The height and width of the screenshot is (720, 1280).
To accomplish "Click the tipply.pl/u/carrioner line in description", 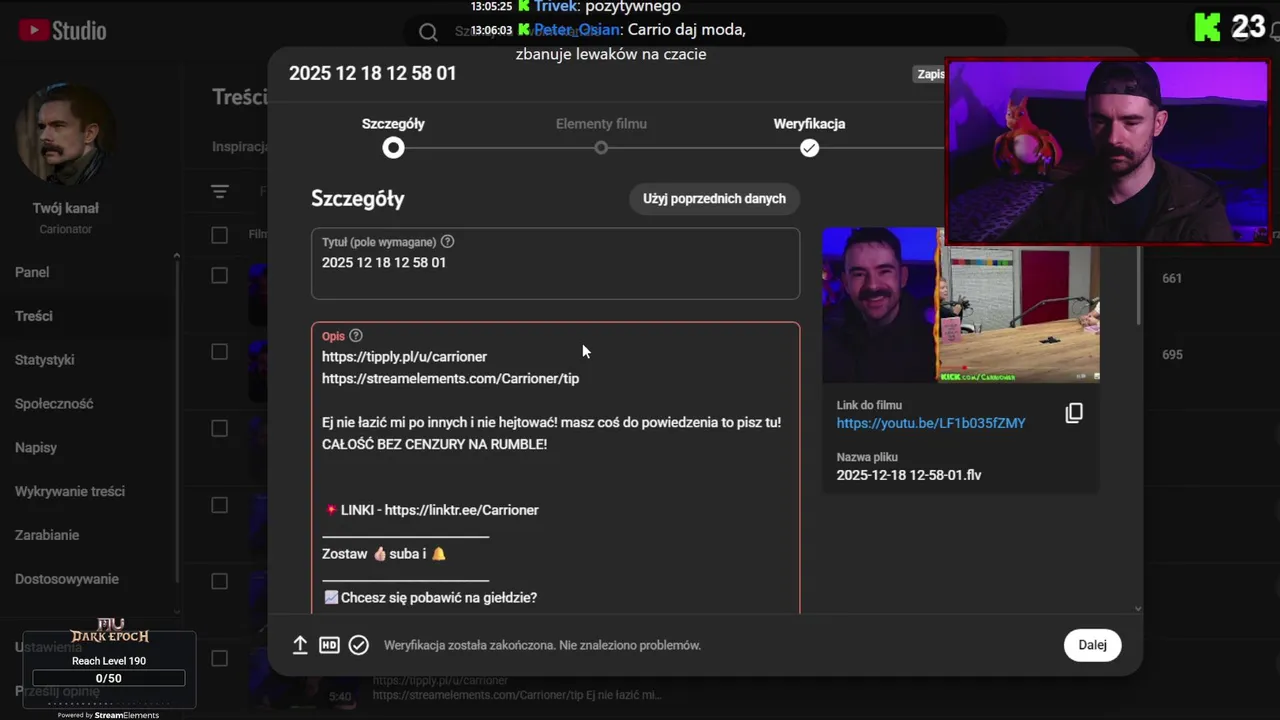I will (x=405, y=357).
